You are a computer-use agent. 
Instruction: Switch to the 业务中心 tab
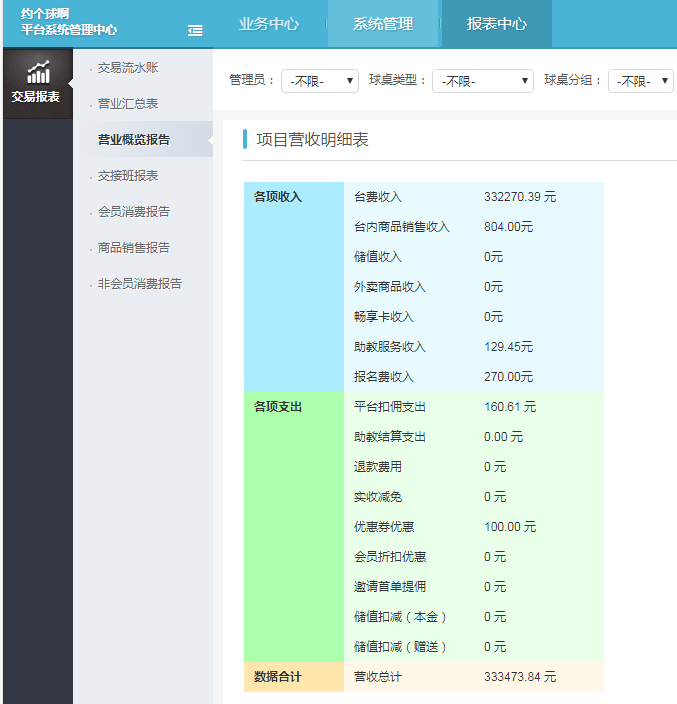pyautogui.click(x=269, y=24)
